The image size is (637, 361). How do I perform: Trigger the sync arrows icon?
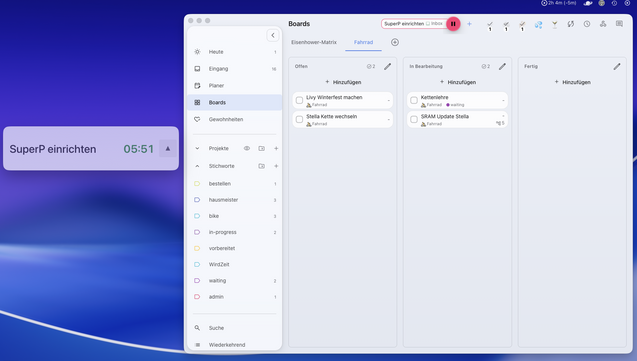click(571, 24)
